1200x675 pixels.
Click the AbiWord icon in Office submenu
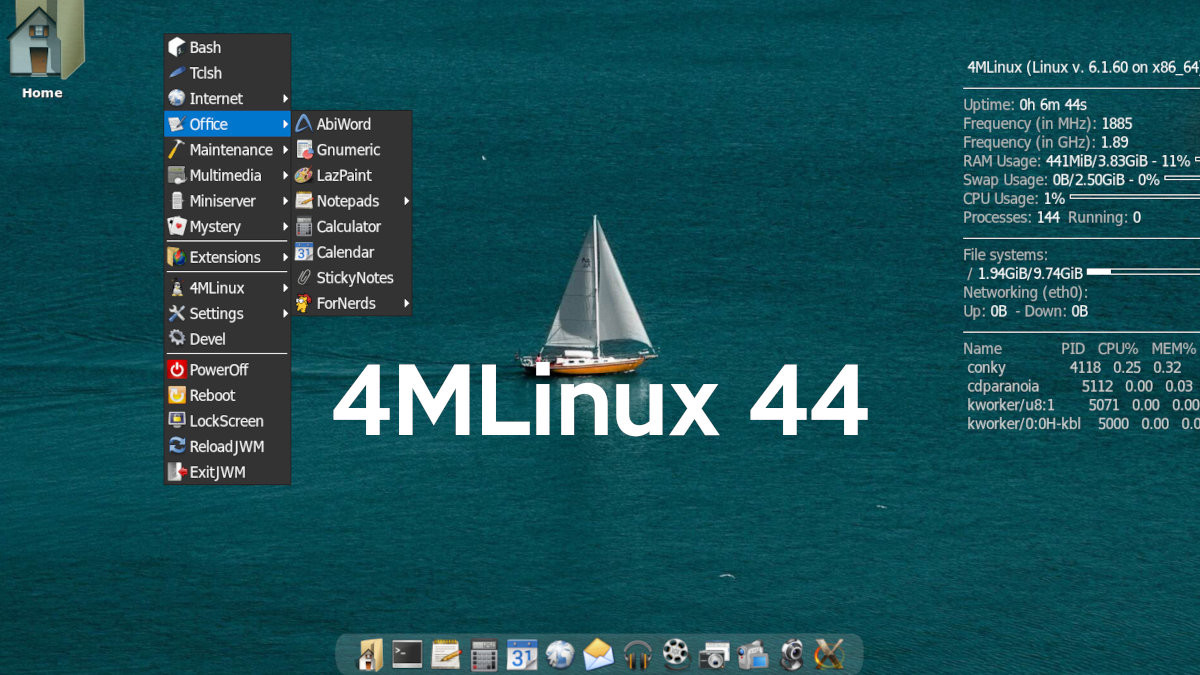click(304, 124)
